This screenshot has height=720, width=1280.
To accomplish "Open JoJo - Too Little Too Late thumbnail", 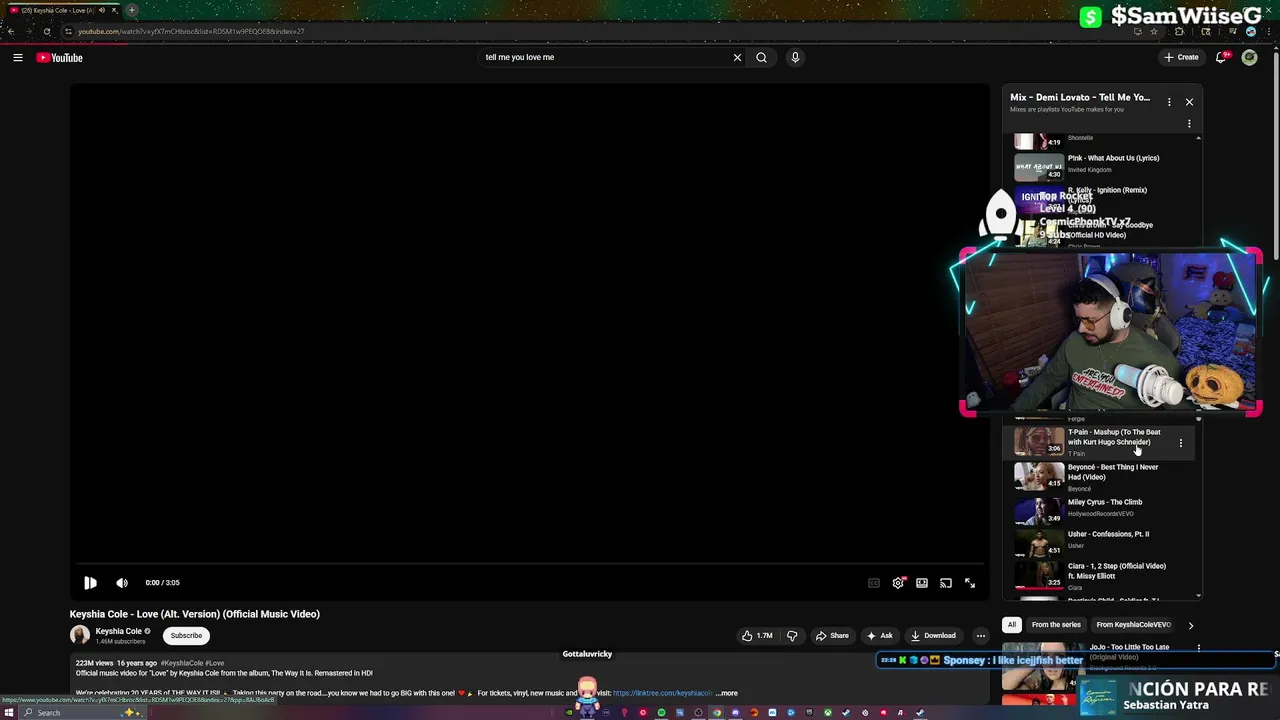I will click(x=1039, y=664).
